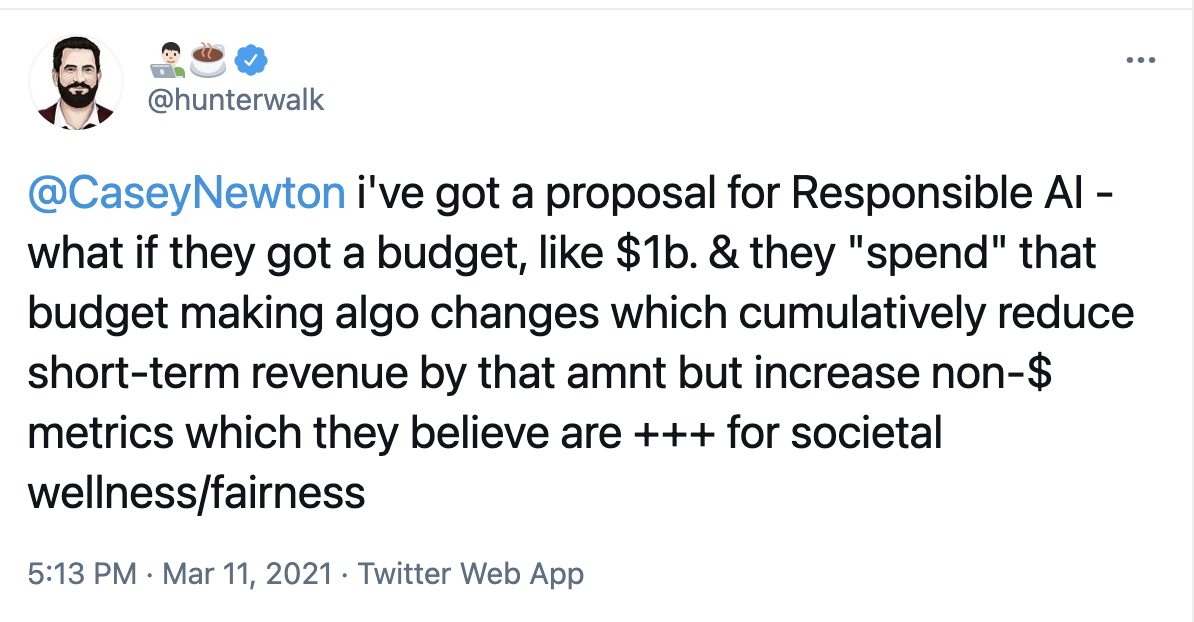Click the coffee cup emoji in display name
Image resolution: width=1194 pixels, height=622 pixels.
click(x=208, y=61)
